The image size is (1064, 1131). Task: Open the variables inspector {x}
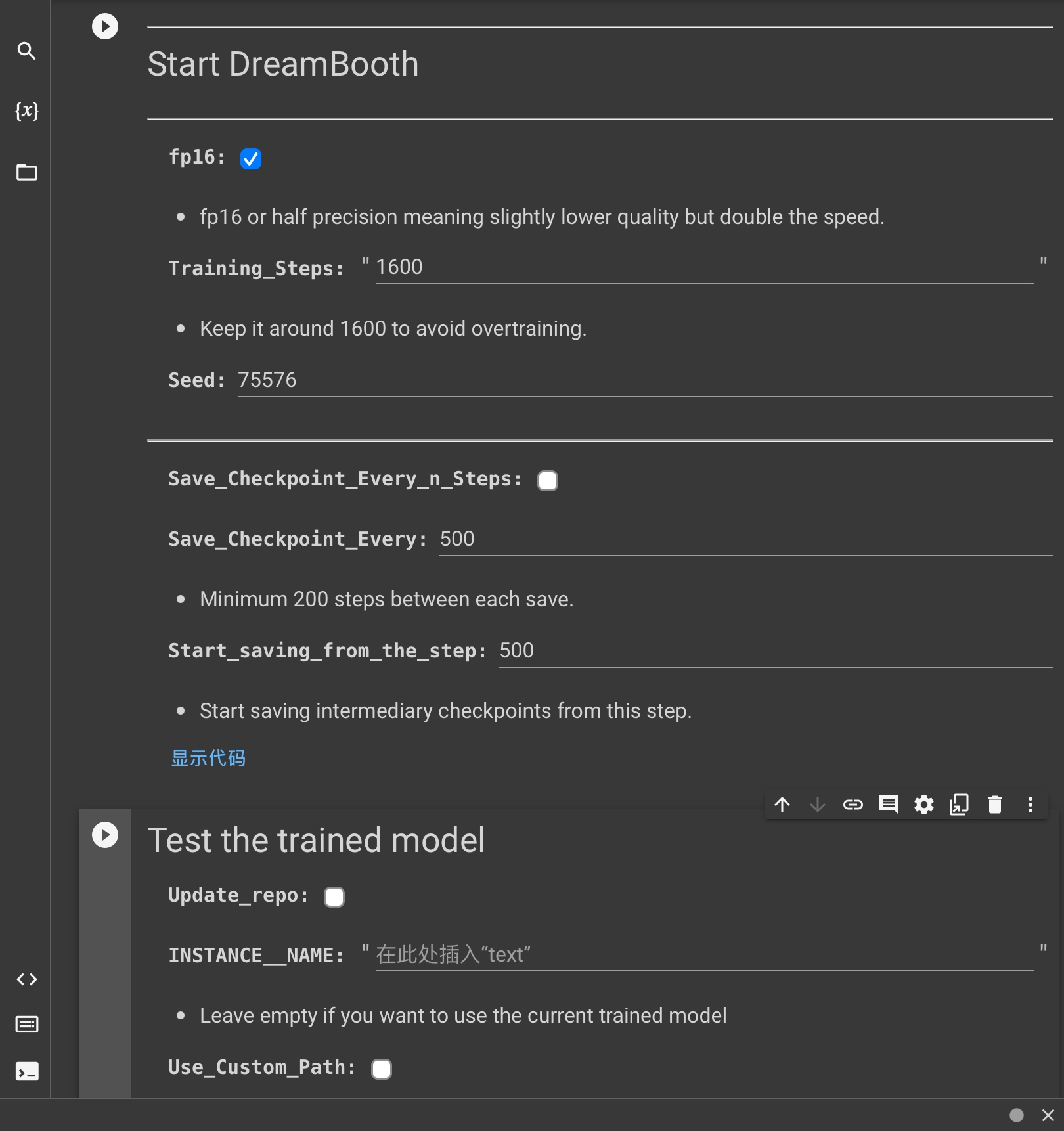pos(26,112)
